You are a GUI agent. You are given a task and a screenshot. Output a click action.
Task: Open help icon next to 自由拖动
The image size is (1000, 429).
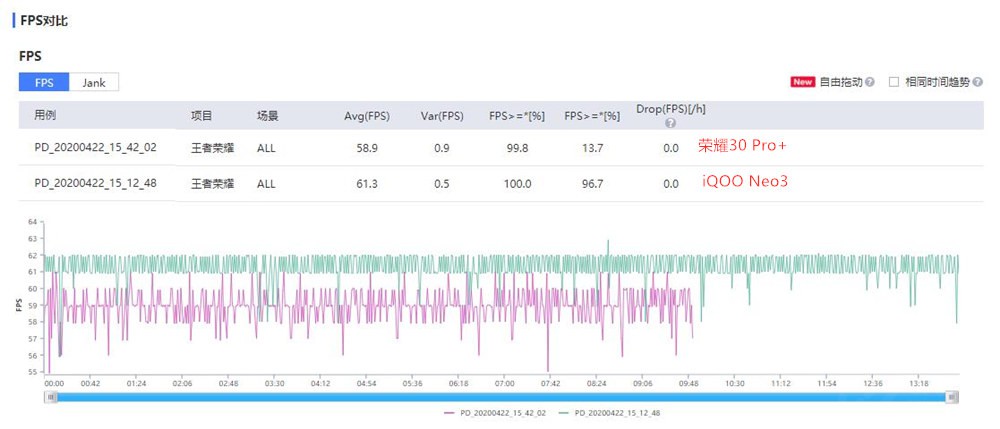coord(870,82)
